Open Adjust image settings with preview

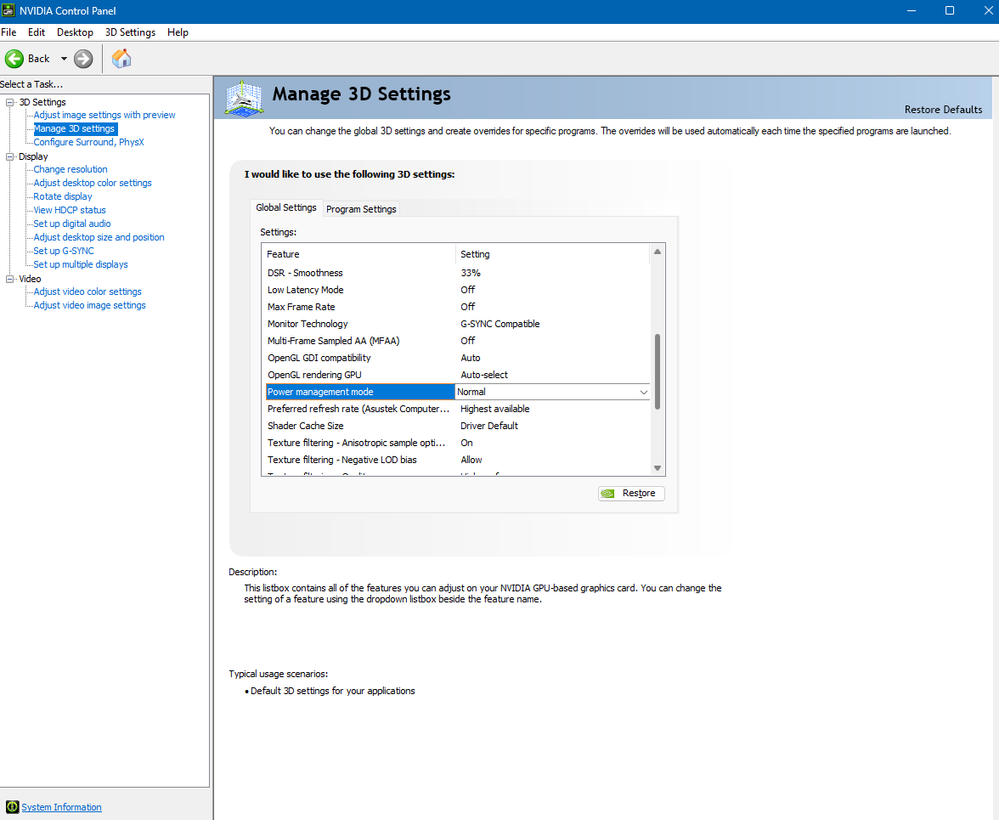pyautogui.click(x=104, y=115)
